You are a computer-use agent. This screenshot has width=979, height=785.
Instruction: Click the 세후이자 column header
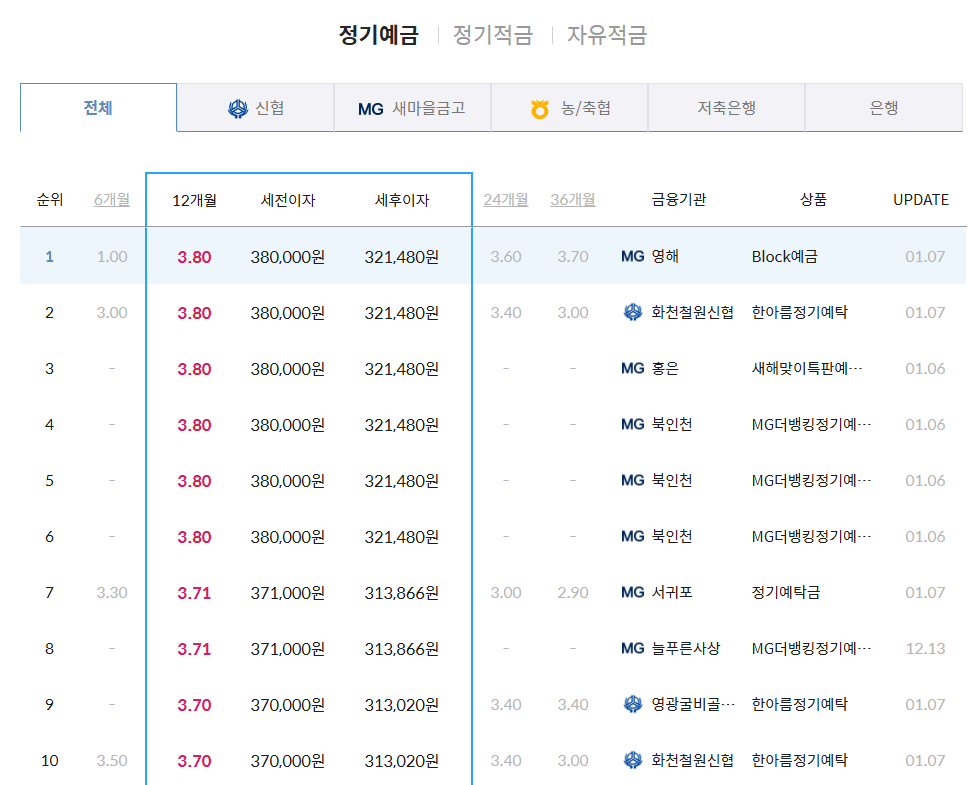(402, 200)
